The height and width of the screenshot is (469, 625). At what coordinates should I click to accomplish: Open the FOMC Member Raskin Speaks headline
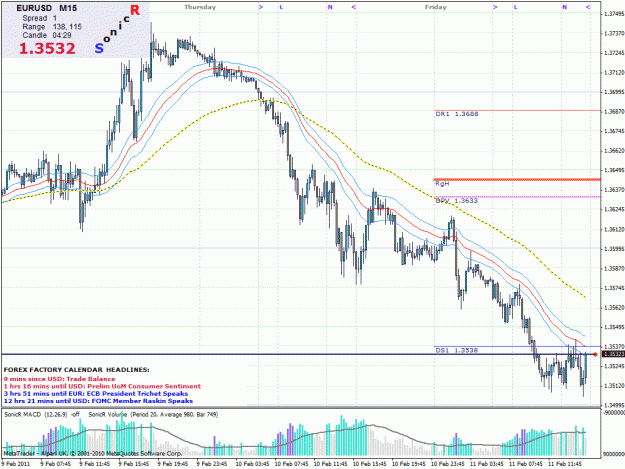coord(98,400)
